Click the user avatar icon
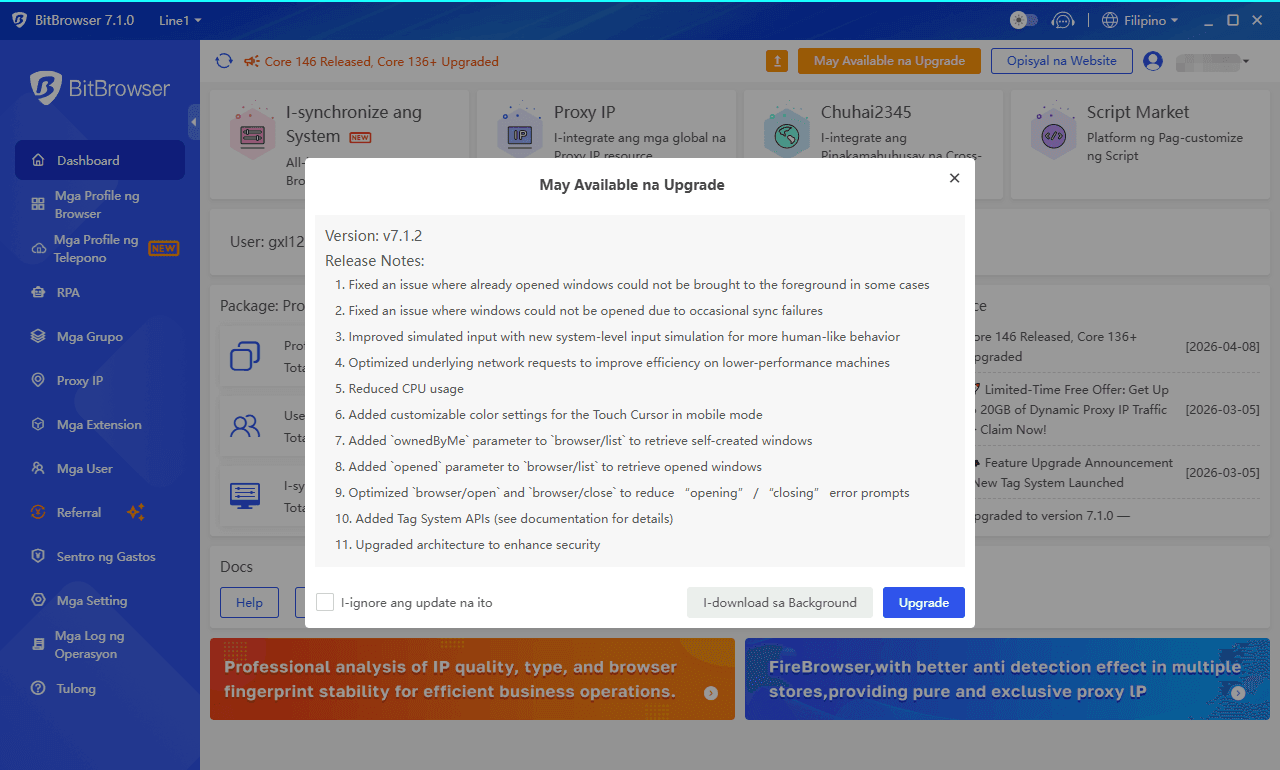 [1153, 61]
